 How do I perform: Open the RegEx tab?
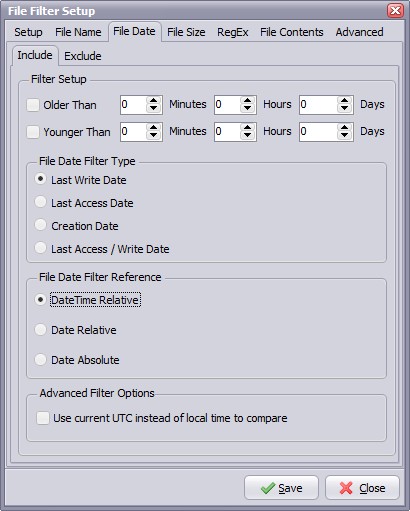233,32
